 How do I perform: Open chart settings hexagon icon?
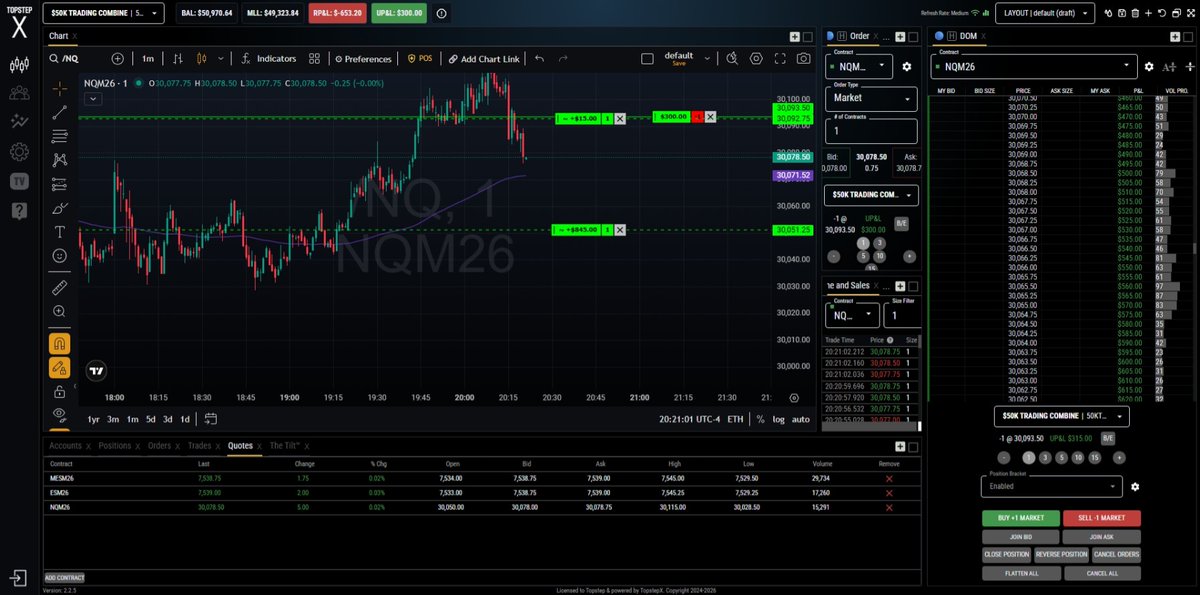756,59
